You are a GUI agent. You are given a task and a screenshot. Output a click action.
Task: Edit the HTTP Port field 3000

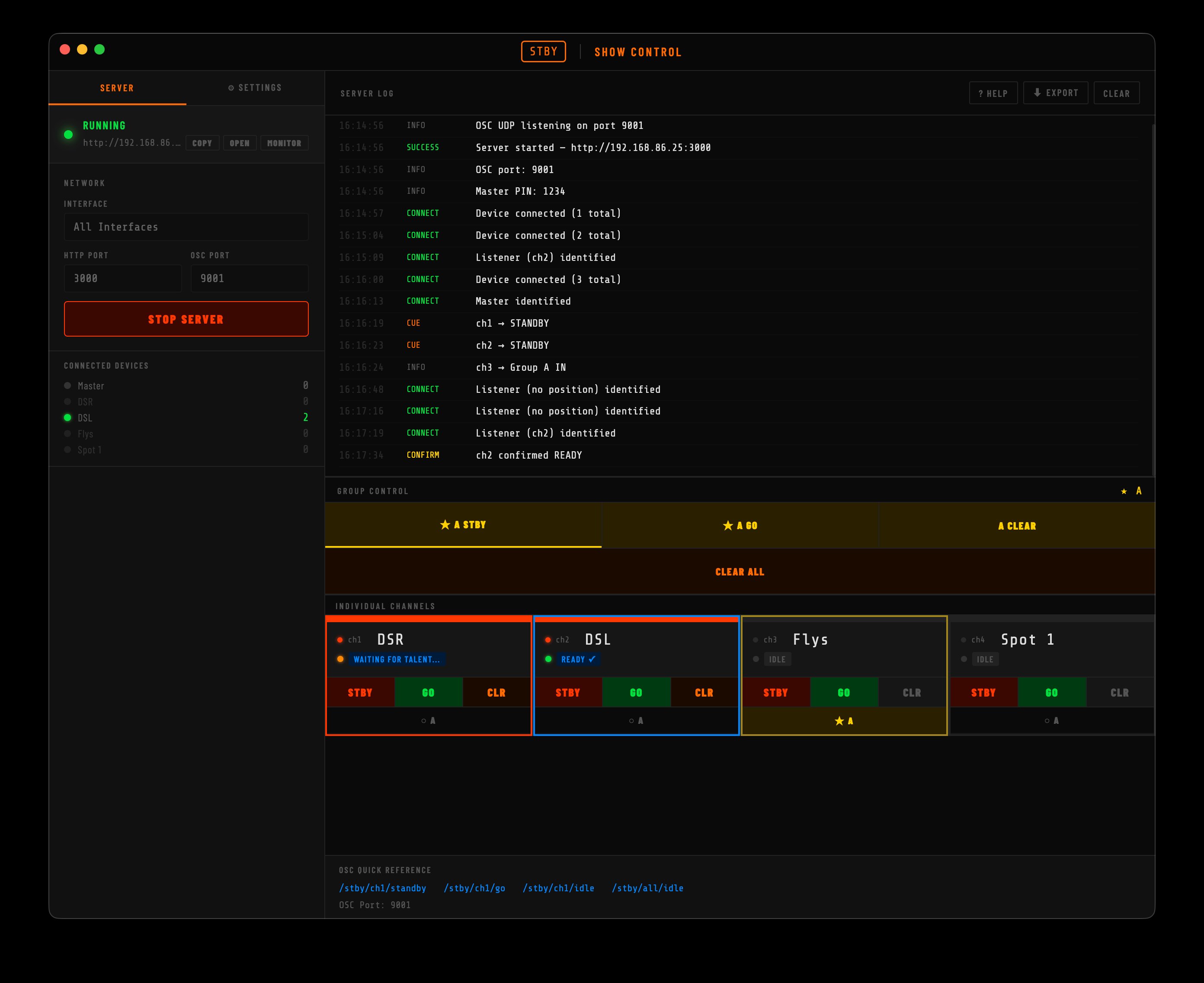pos(123,278)
